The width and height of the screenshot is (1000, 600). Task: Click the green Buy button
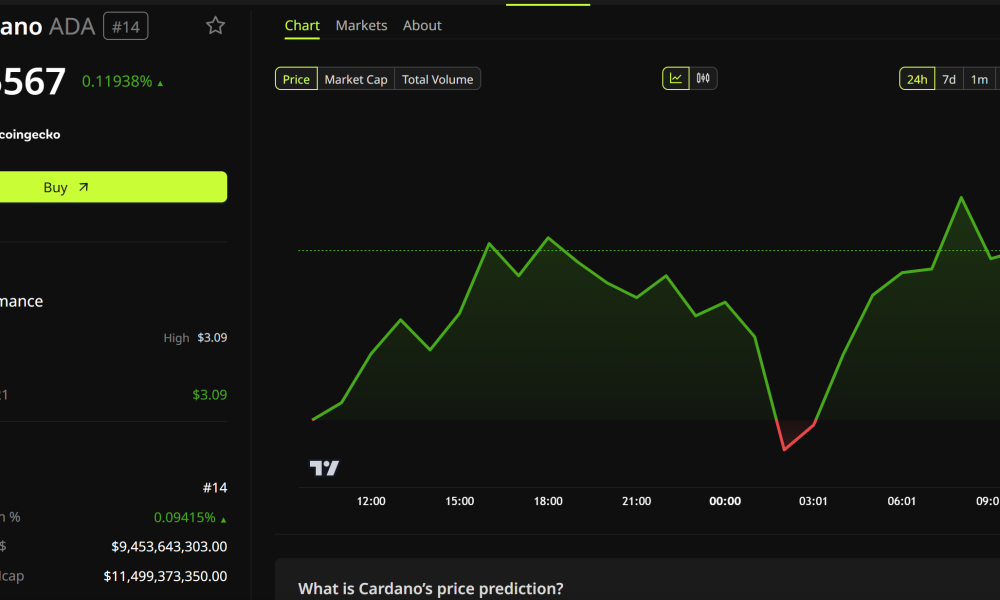tap(113, 187)
